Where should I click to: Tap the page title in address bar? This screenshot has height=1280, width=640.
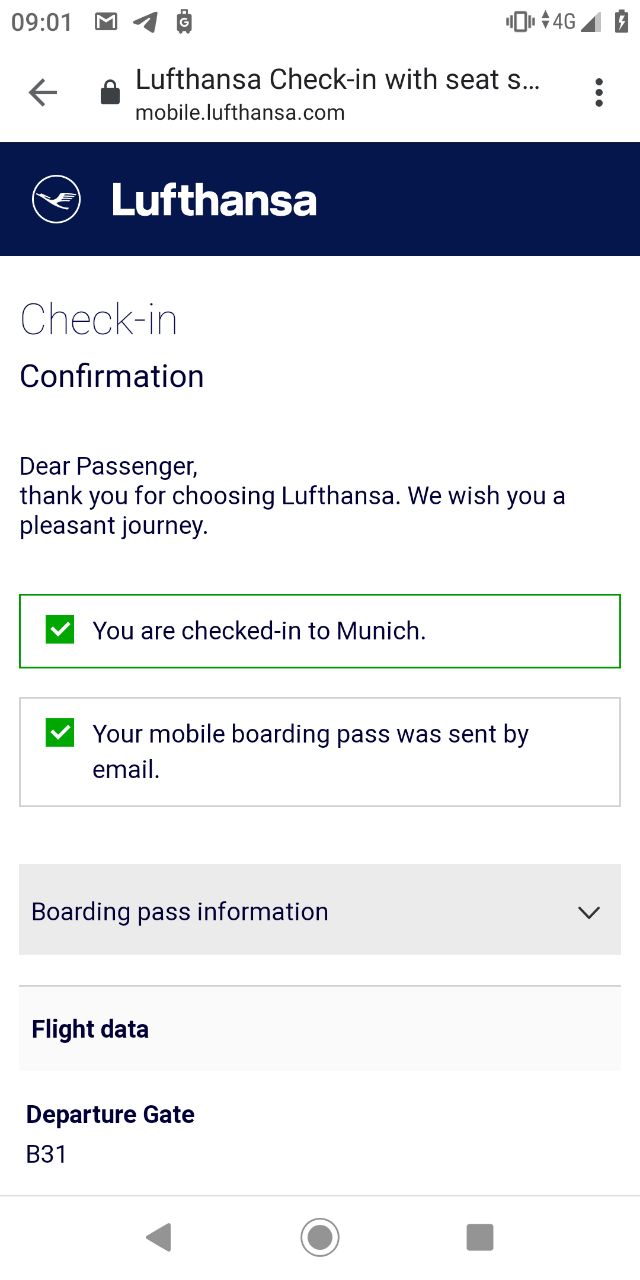pos(338,80)
